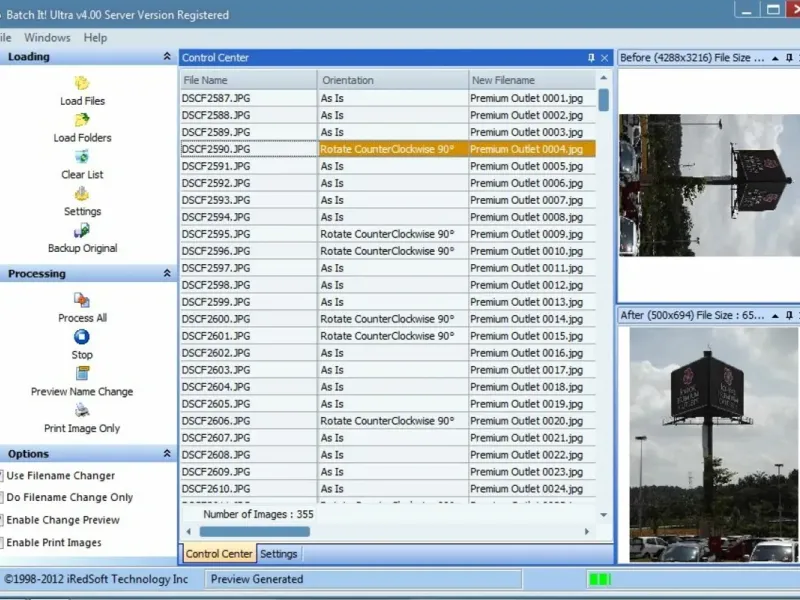Click the Preview Name Change icon
Viewport: 800px width, 600px height.
point(82,374)
